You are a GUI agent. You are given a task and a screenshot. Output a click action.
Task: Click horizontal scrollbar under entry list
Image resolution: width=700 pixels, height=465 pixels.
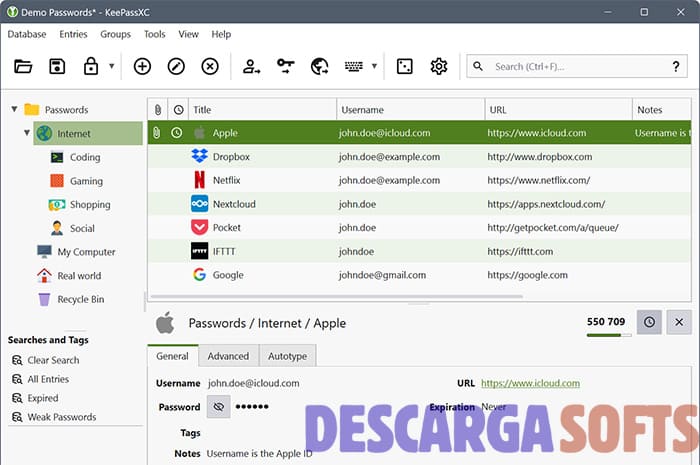[337, 296]
